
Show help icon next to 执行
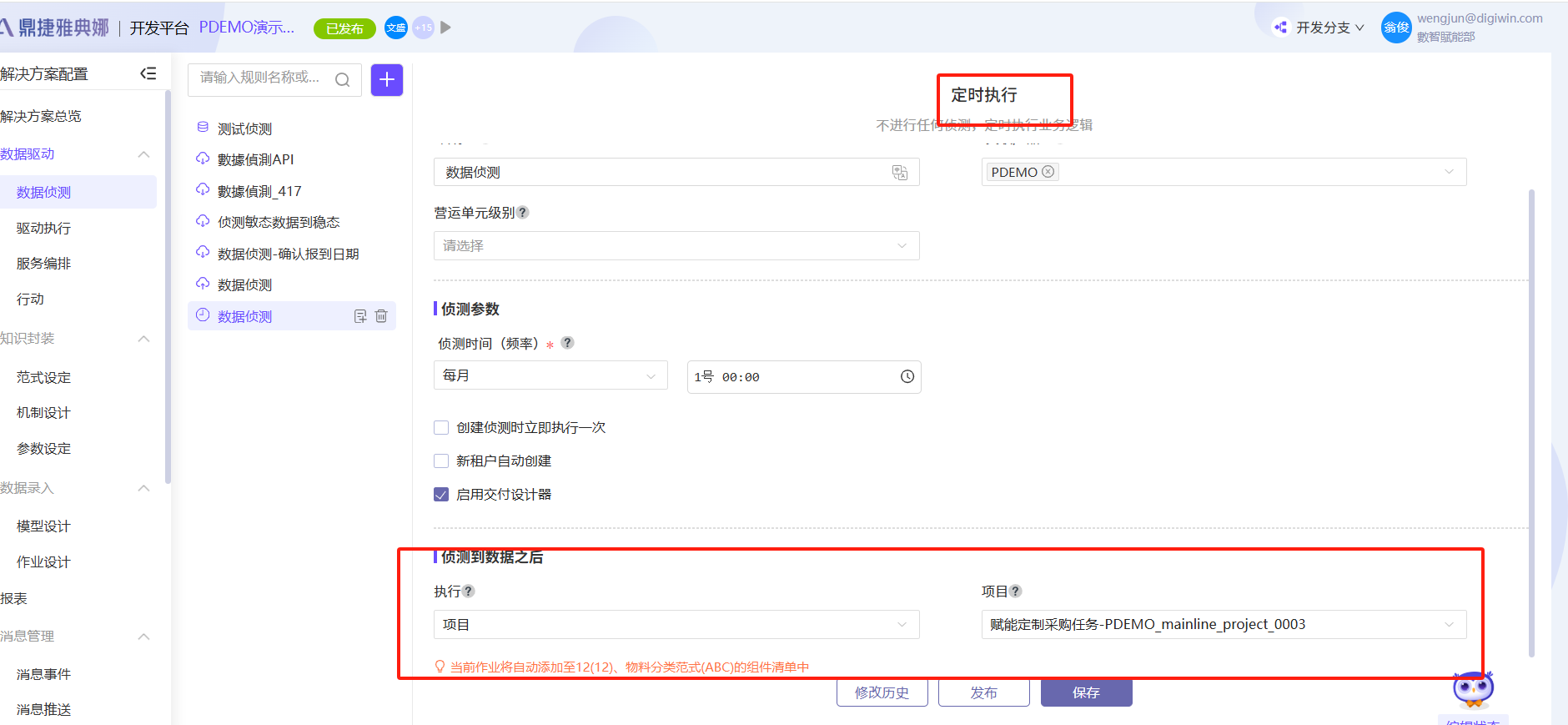(469, 591)
